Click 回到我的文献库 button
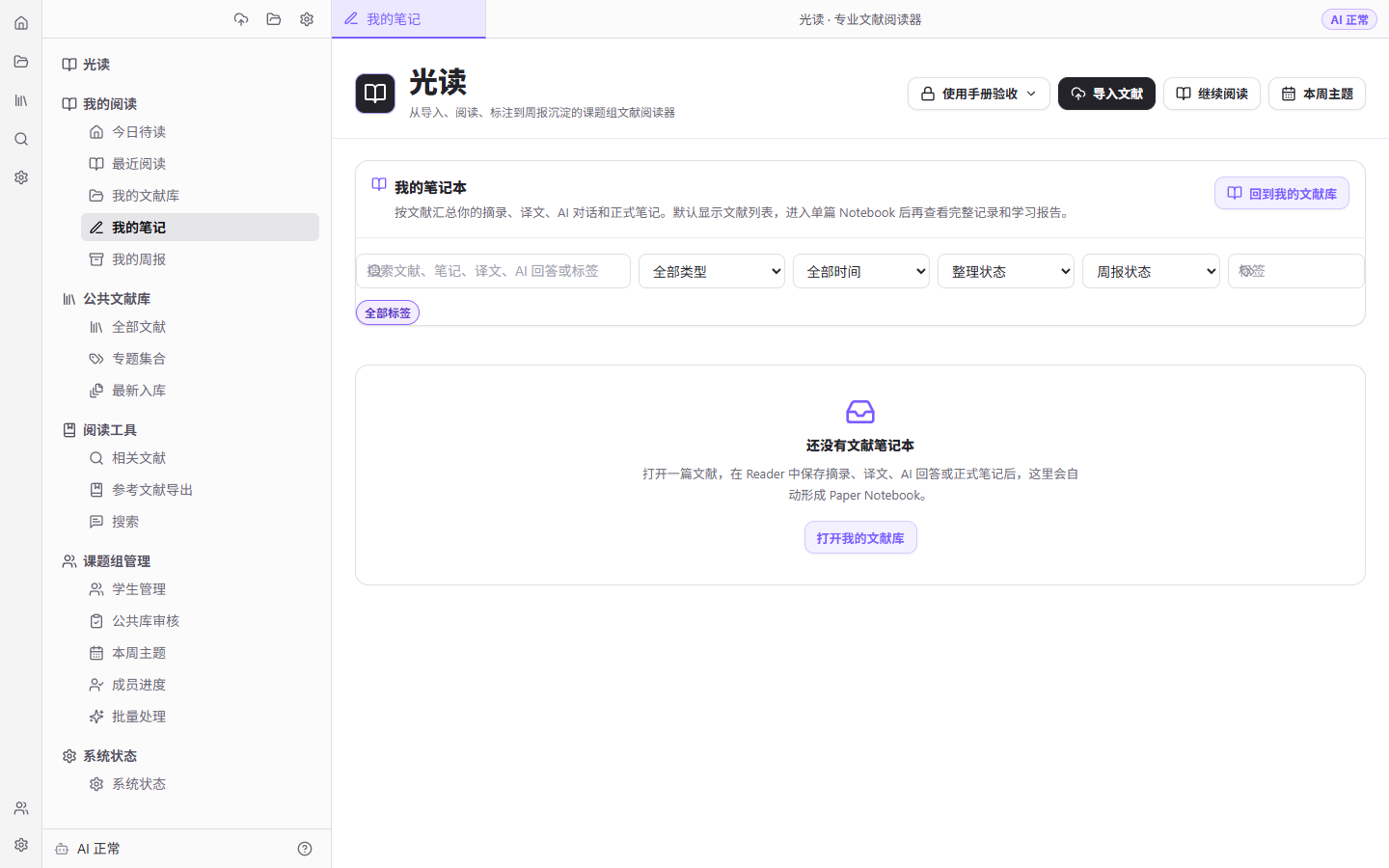The image size is (1389, 868). [x=1282, y=193]
